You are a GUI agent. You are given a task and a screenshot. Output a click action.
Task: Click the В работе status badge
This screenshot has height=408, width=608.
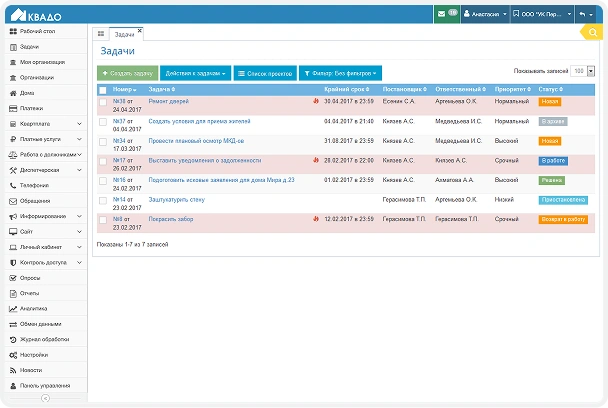pyautogui.click(x=552, y=160)
